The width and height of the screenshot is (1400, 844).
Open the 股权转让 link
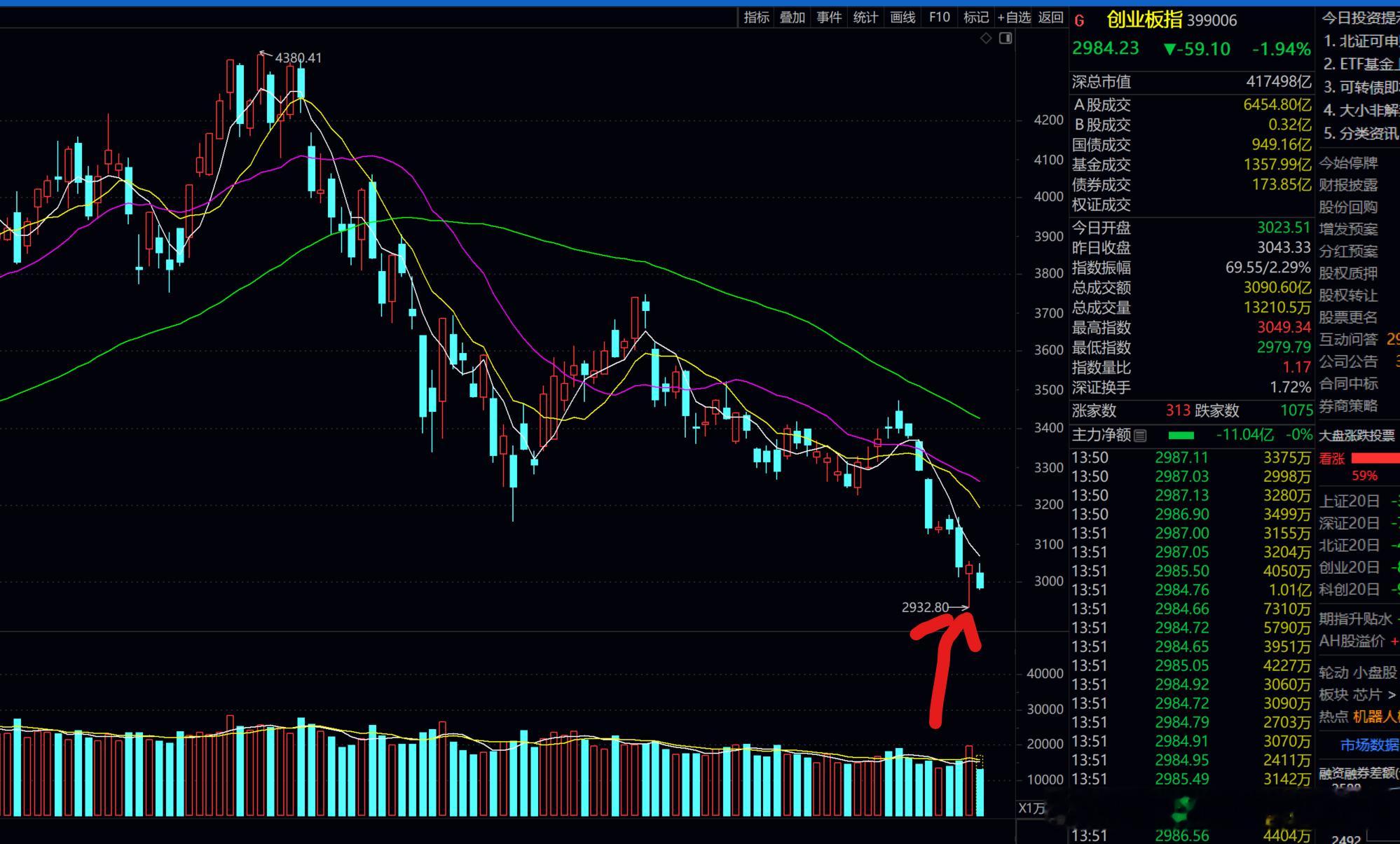(1348, 296)
